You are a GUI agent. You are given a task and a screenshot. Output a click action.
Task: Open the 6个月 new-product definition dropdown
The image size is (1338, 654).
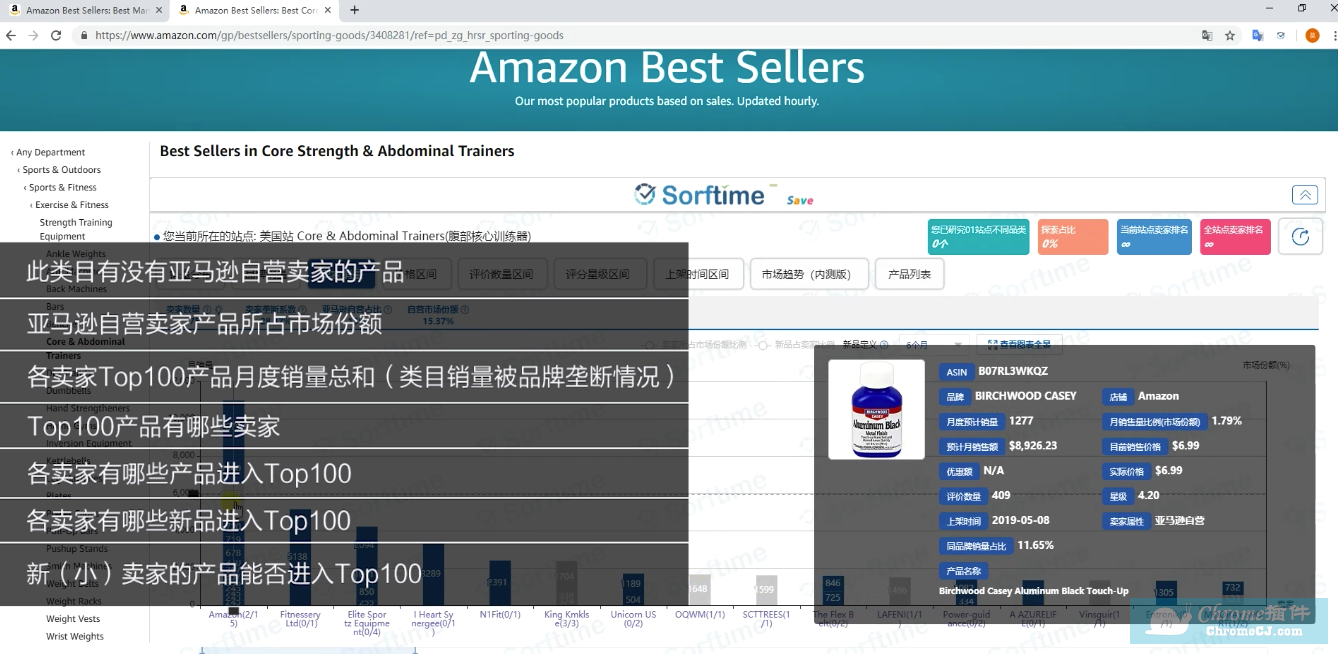click(x=933, y=341)
